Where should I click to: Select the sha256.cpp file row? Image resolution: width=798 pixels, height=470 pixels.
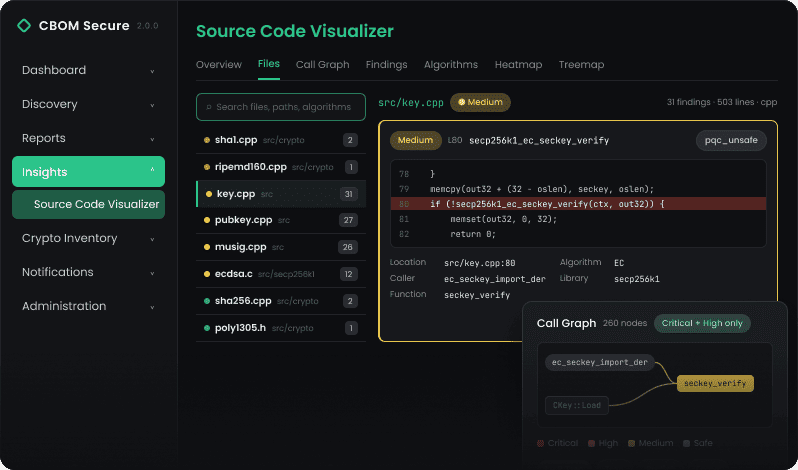tap(281, 301)
